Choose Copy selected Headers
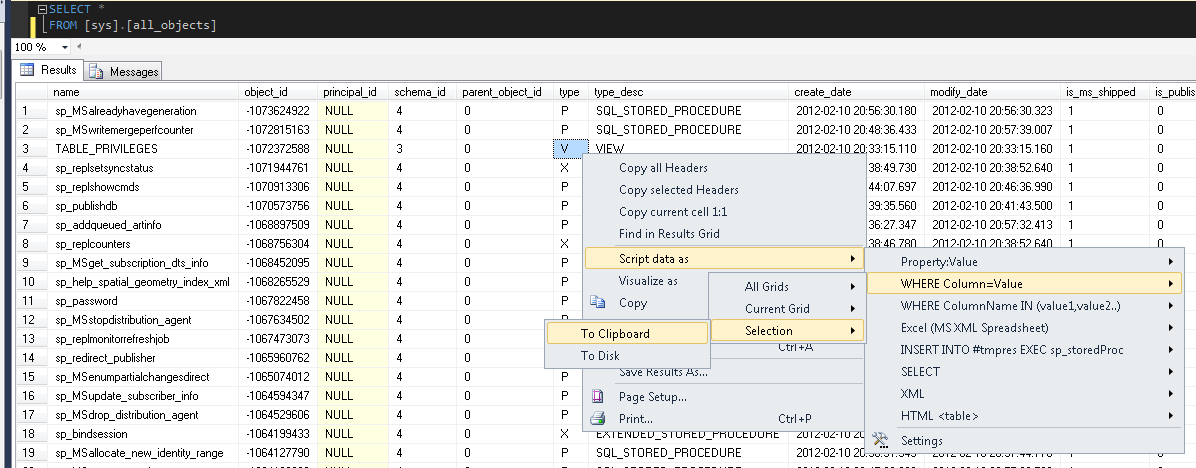This screenshot has height=468, width=1196. (x=678, y=190)
